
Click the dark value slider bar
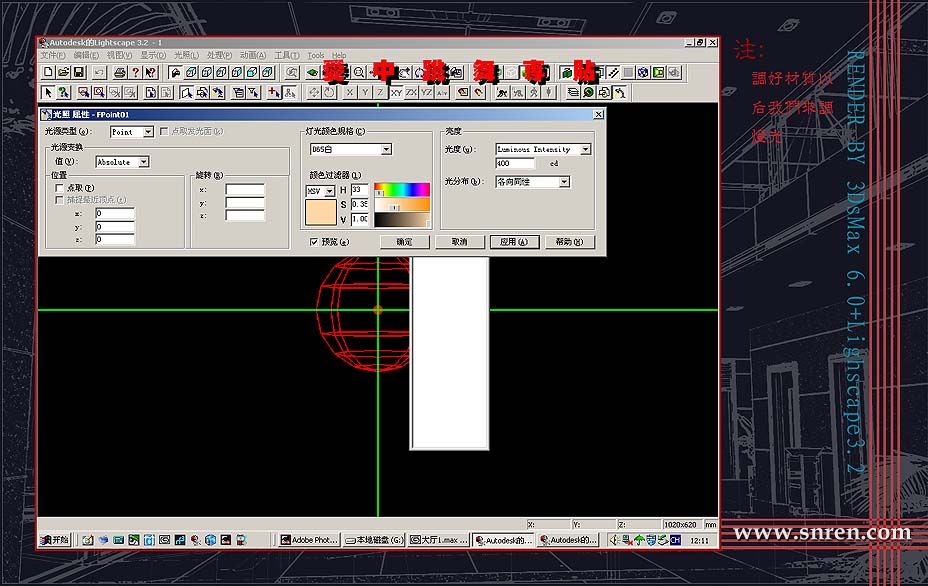pos(402,220)
